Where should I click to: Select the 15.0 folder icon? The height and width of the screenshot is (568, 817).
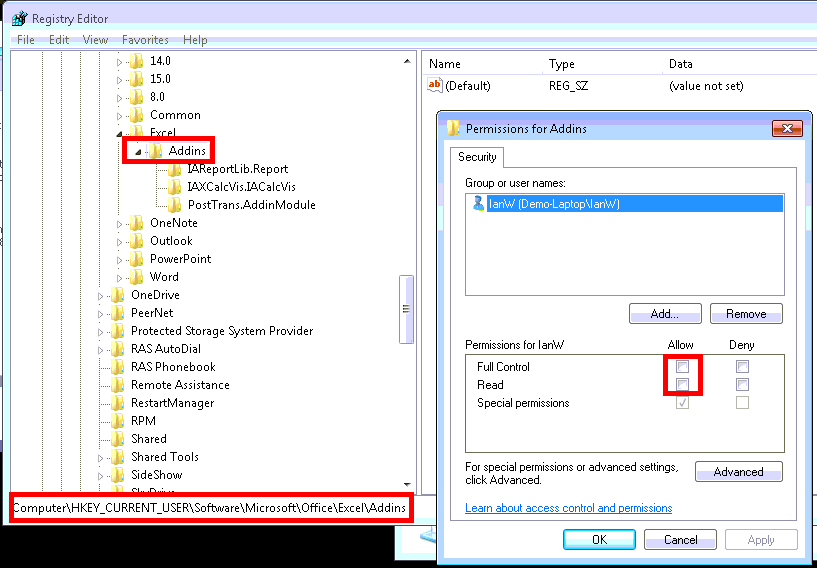coord(137,79)
